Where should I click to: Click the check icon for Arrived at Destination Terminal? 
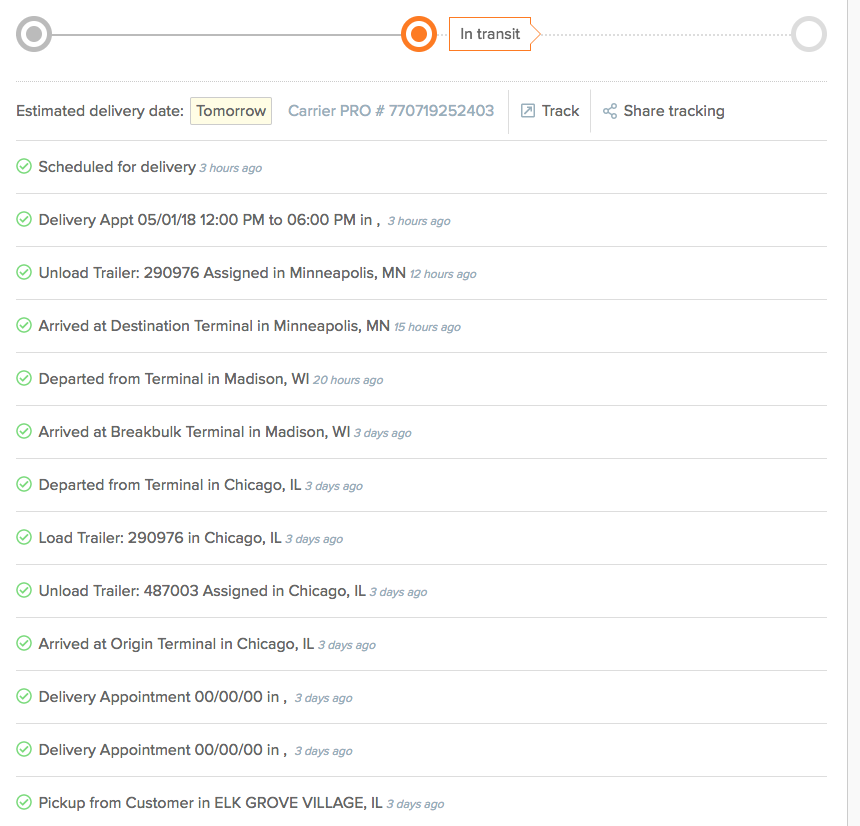tap(24, 325)
